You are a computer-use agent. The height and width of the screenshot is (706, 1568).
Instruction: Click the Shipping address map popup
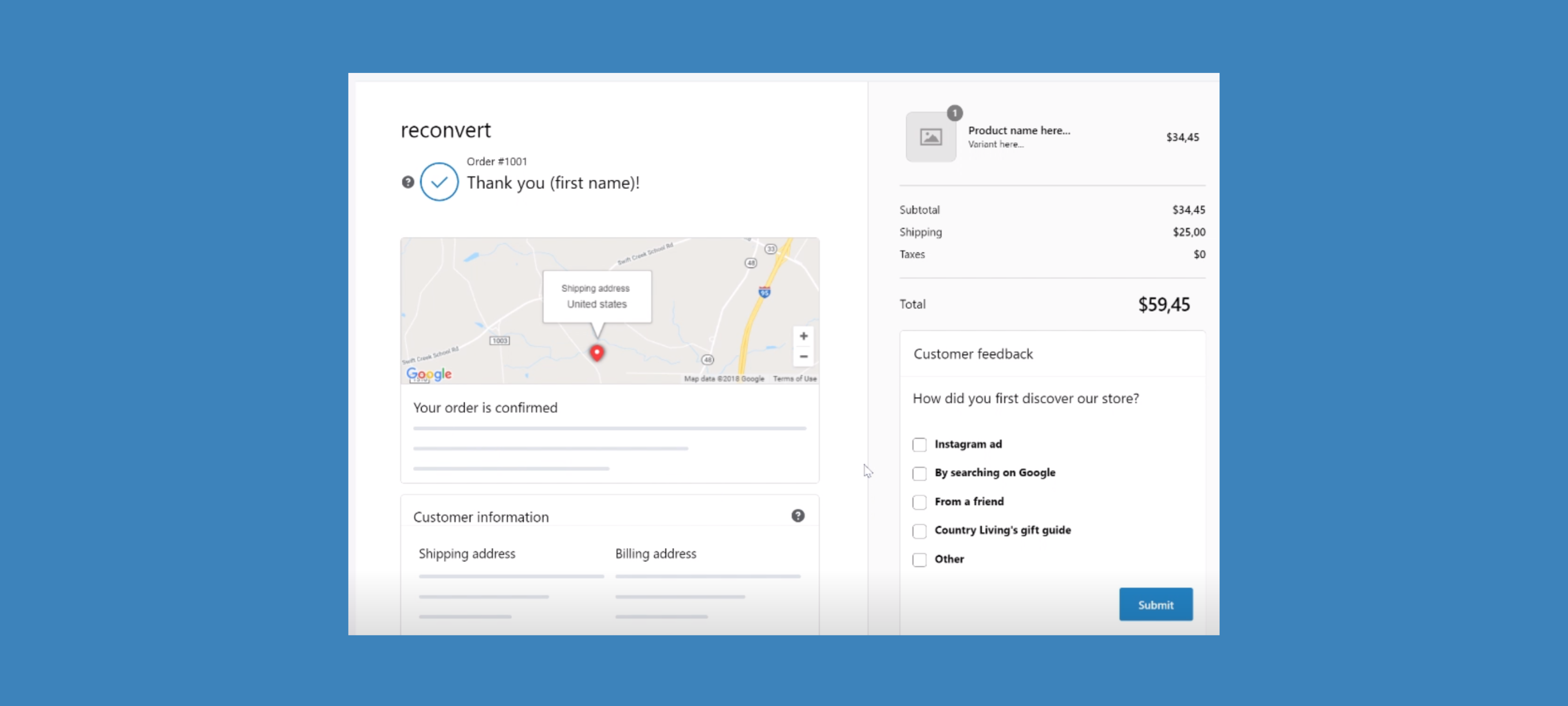(597, 296)
